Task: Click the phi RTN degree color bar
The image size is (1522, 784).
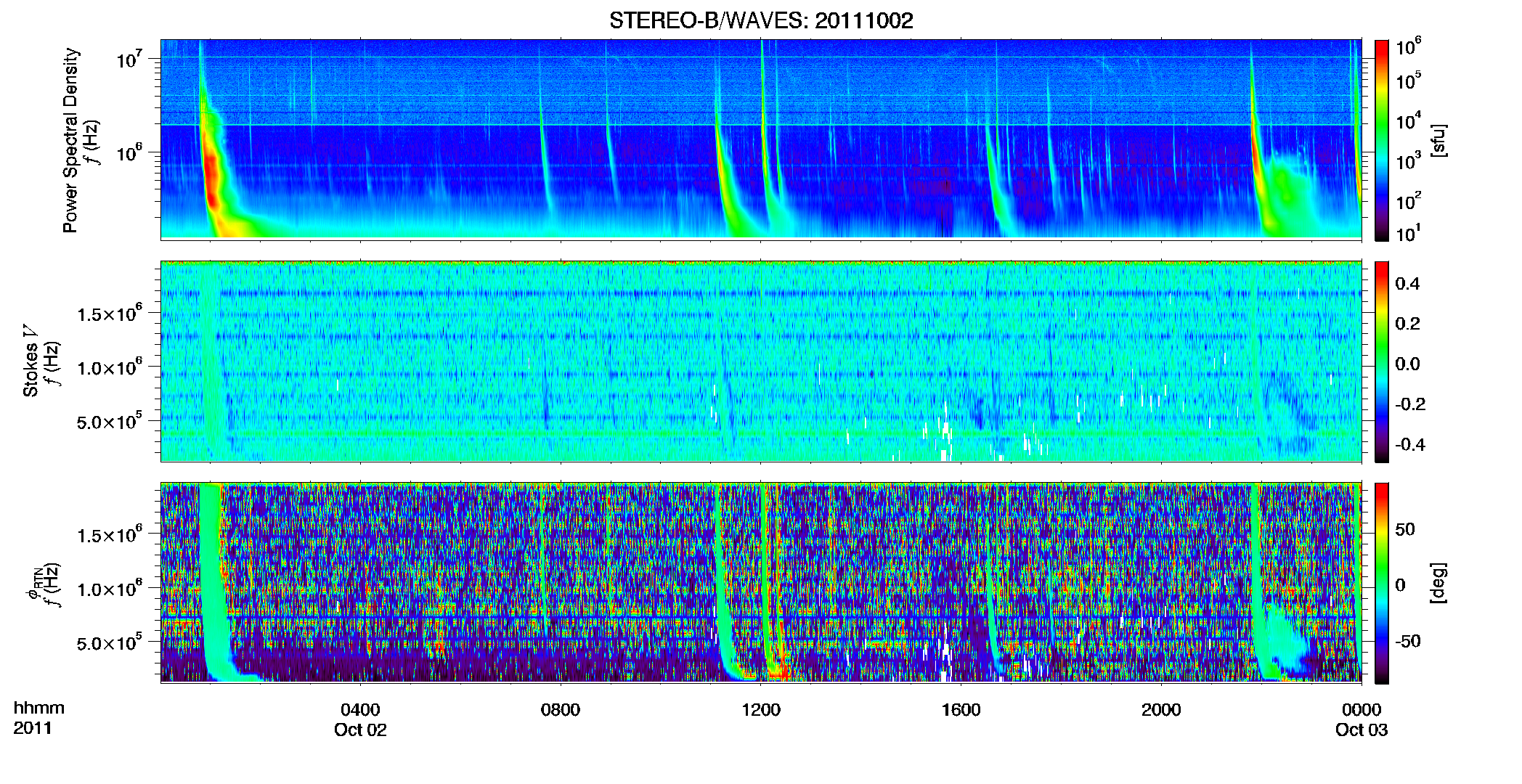Action: (1382, 584)
